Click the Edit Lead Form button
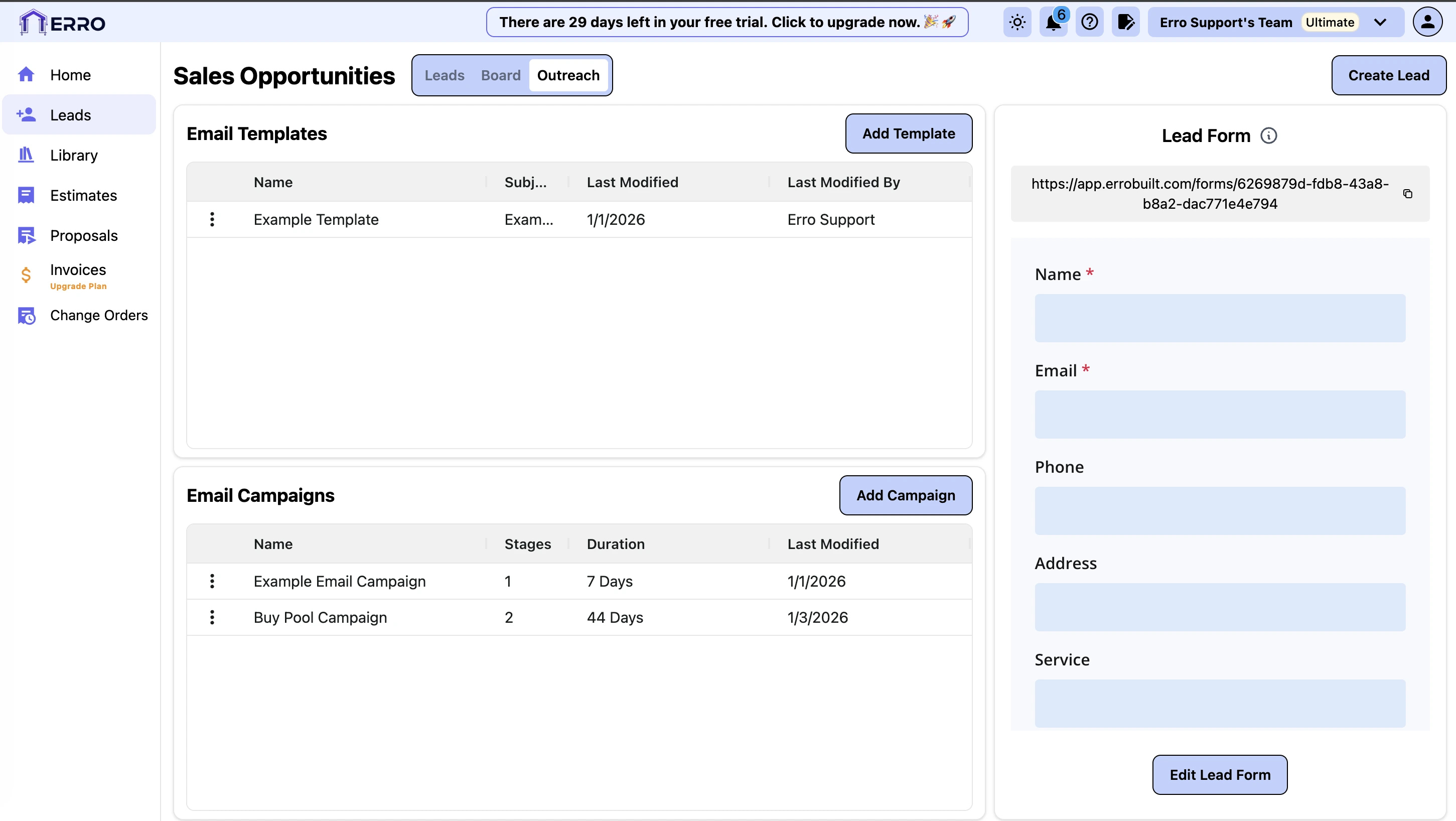The image size is (1456, 821). click(x=1220, y=775)
